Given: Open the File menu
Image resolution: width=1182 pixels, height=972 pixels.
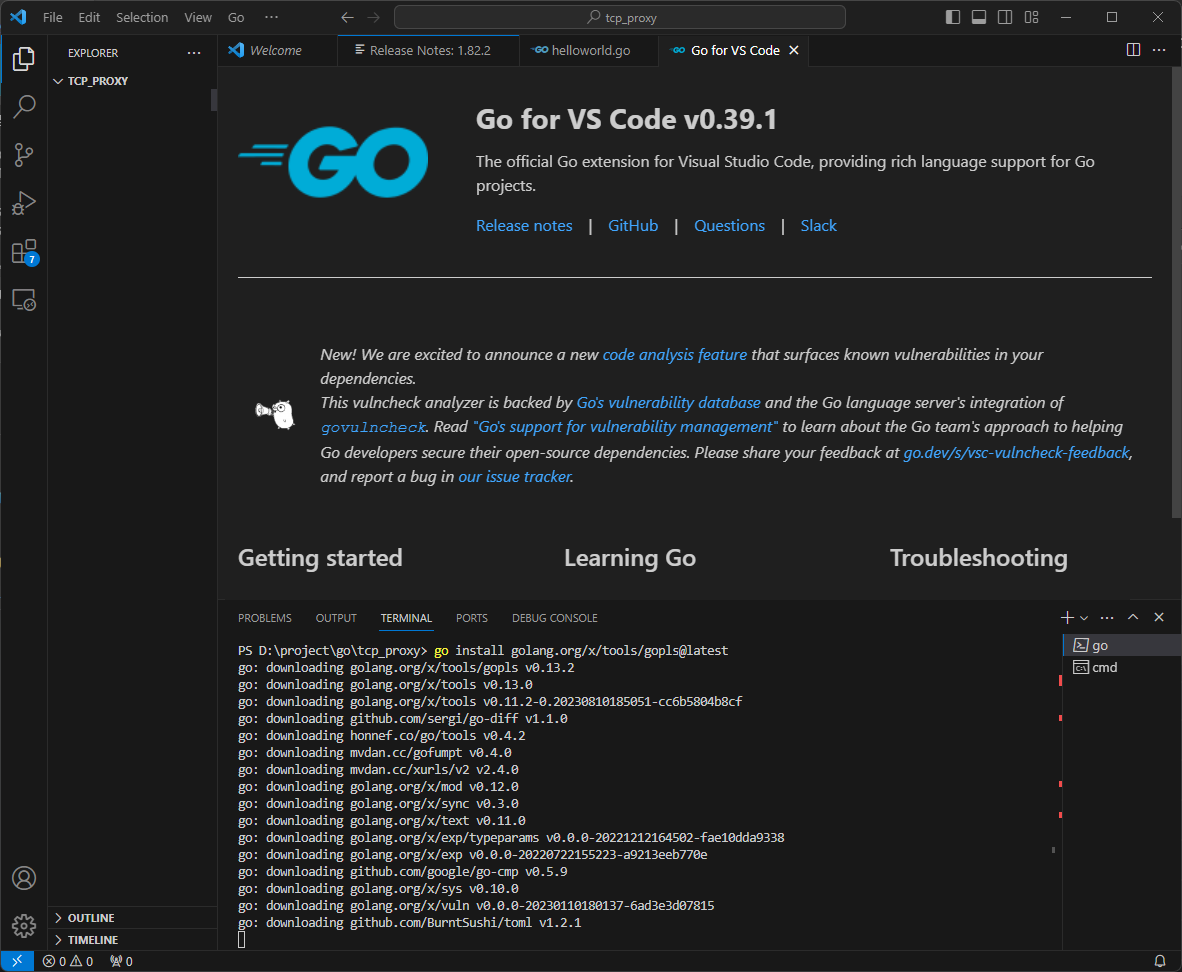Looking at the screenshot, I should pos(53,17).
